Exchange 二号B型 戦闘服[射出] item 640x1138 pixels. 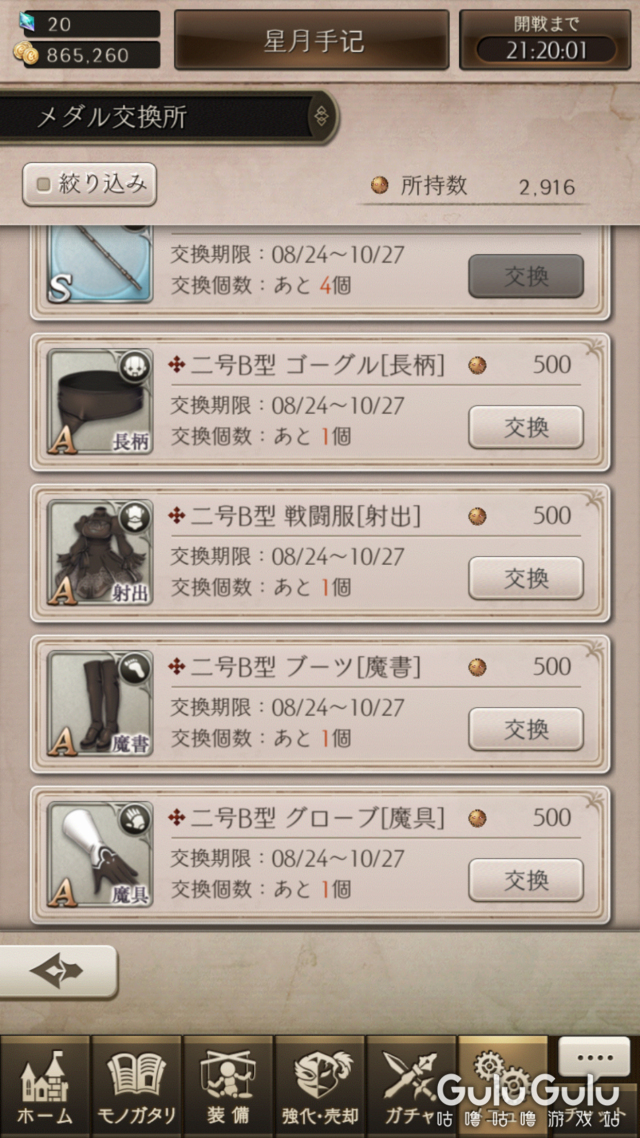pos(525,578)
